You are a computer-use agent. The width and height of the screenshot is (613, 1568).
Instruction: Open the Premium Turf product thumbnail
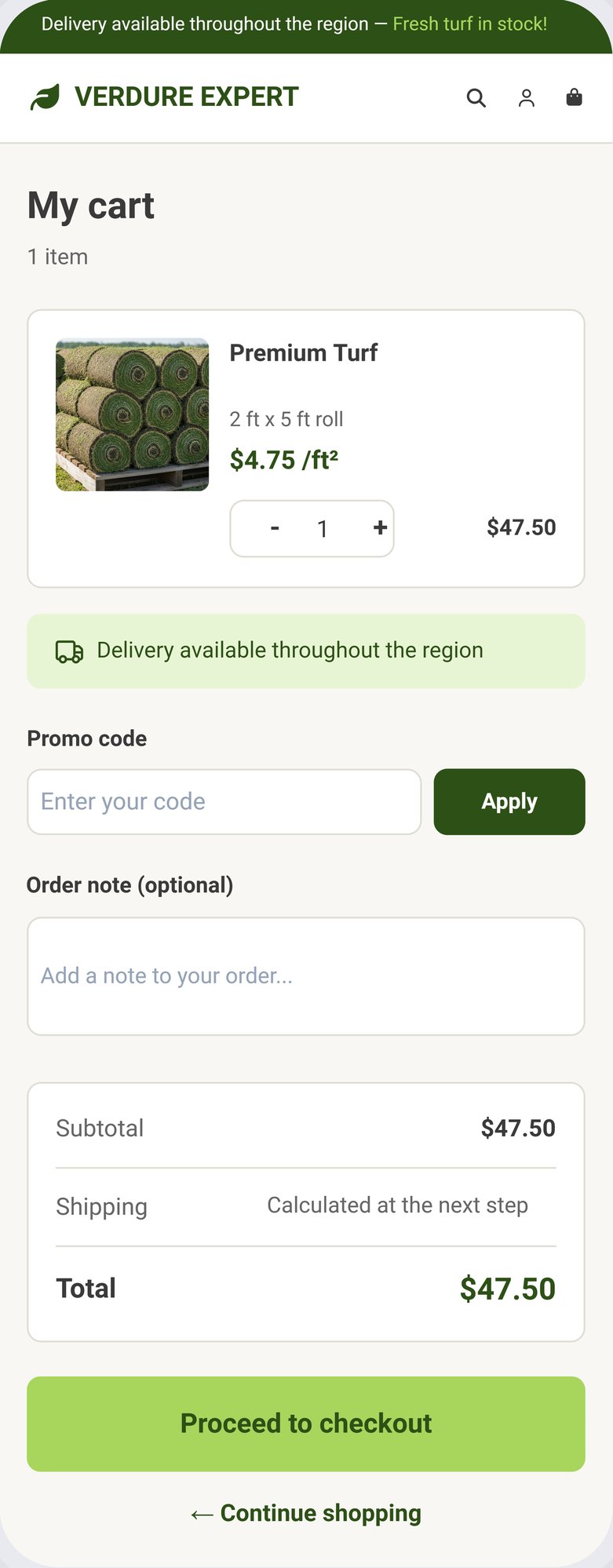click(133, 415)
